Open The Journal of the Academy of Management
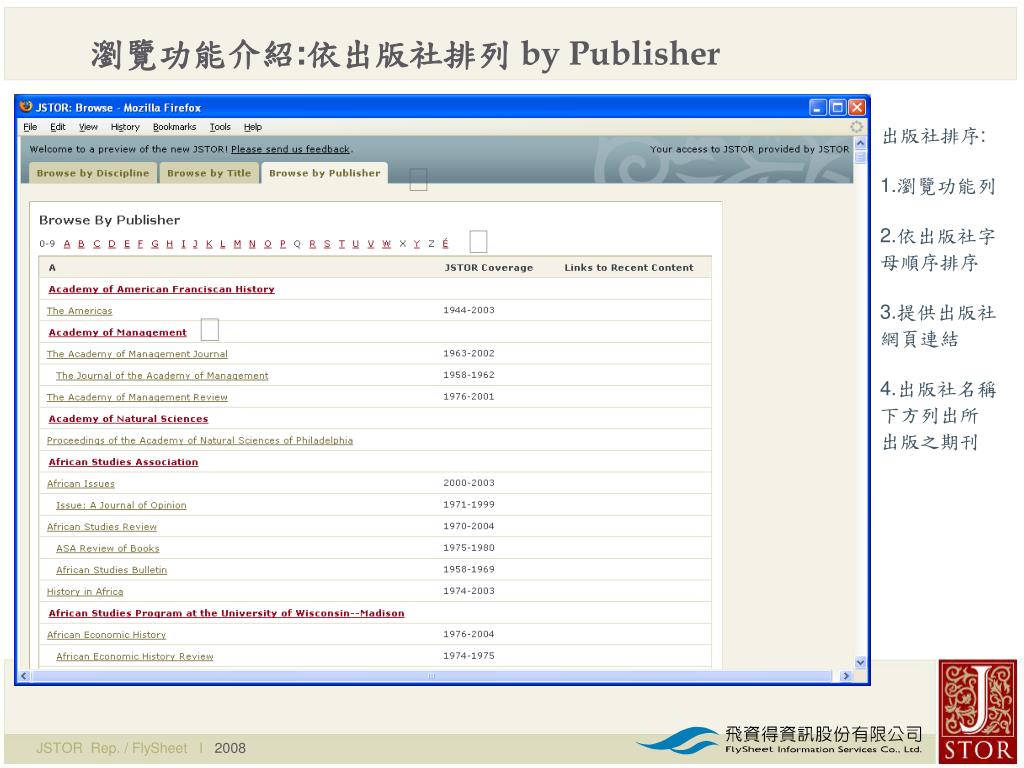 coord(162,376)
